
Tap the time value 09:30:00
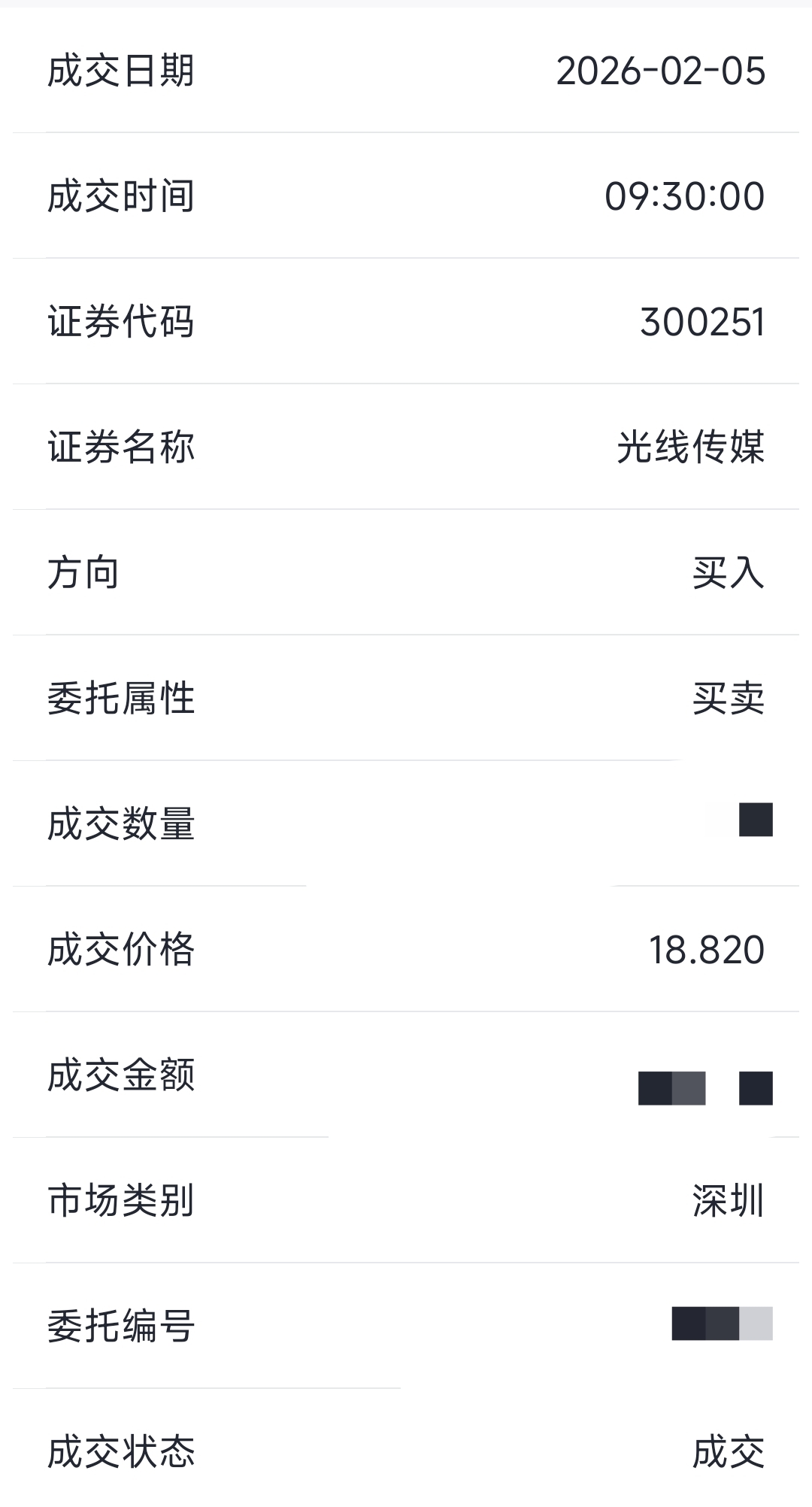(x=684, y=197)
